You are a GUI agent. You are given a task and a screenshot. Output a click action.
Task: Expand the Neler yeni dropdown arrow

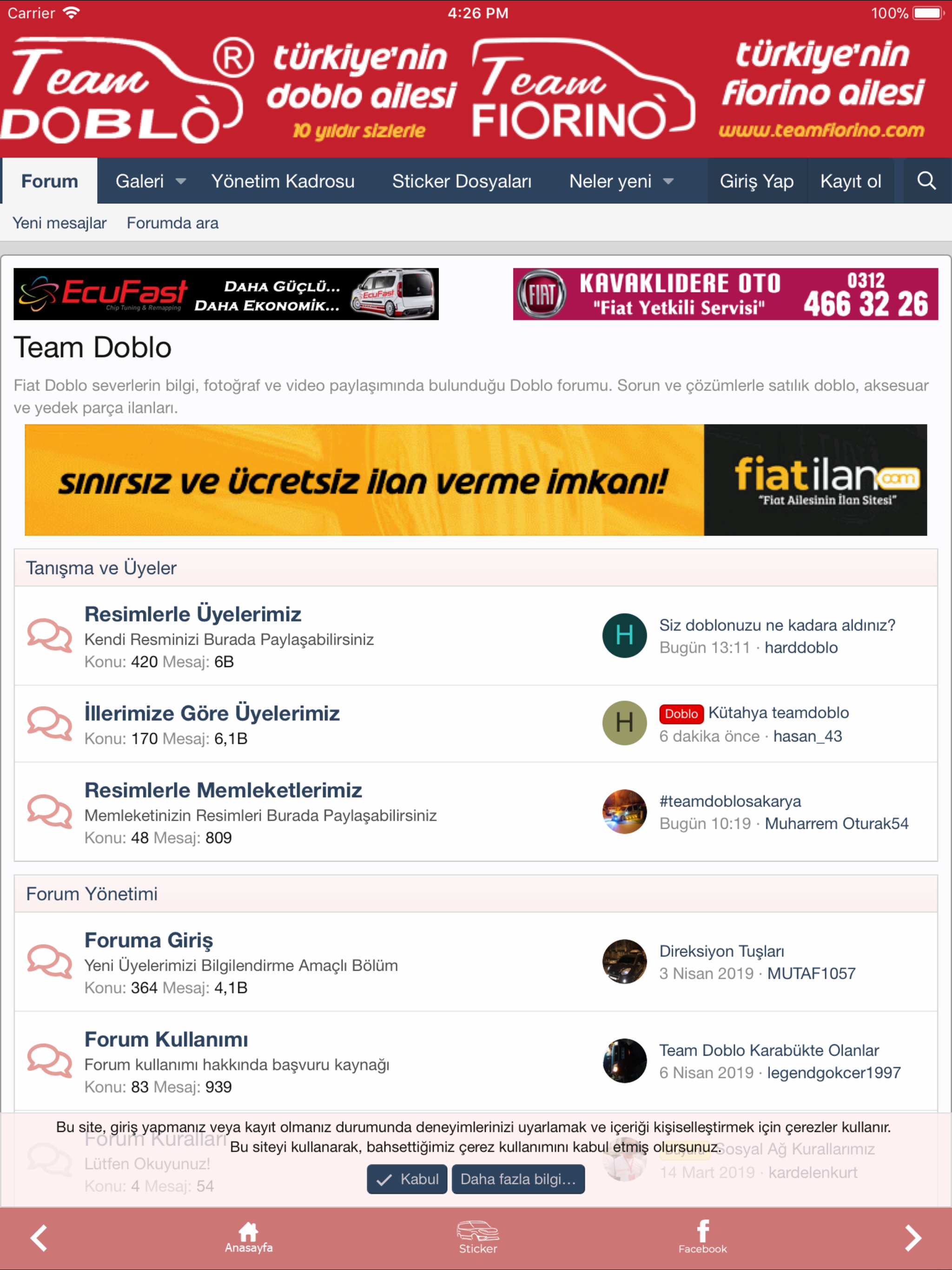[668, 181]
